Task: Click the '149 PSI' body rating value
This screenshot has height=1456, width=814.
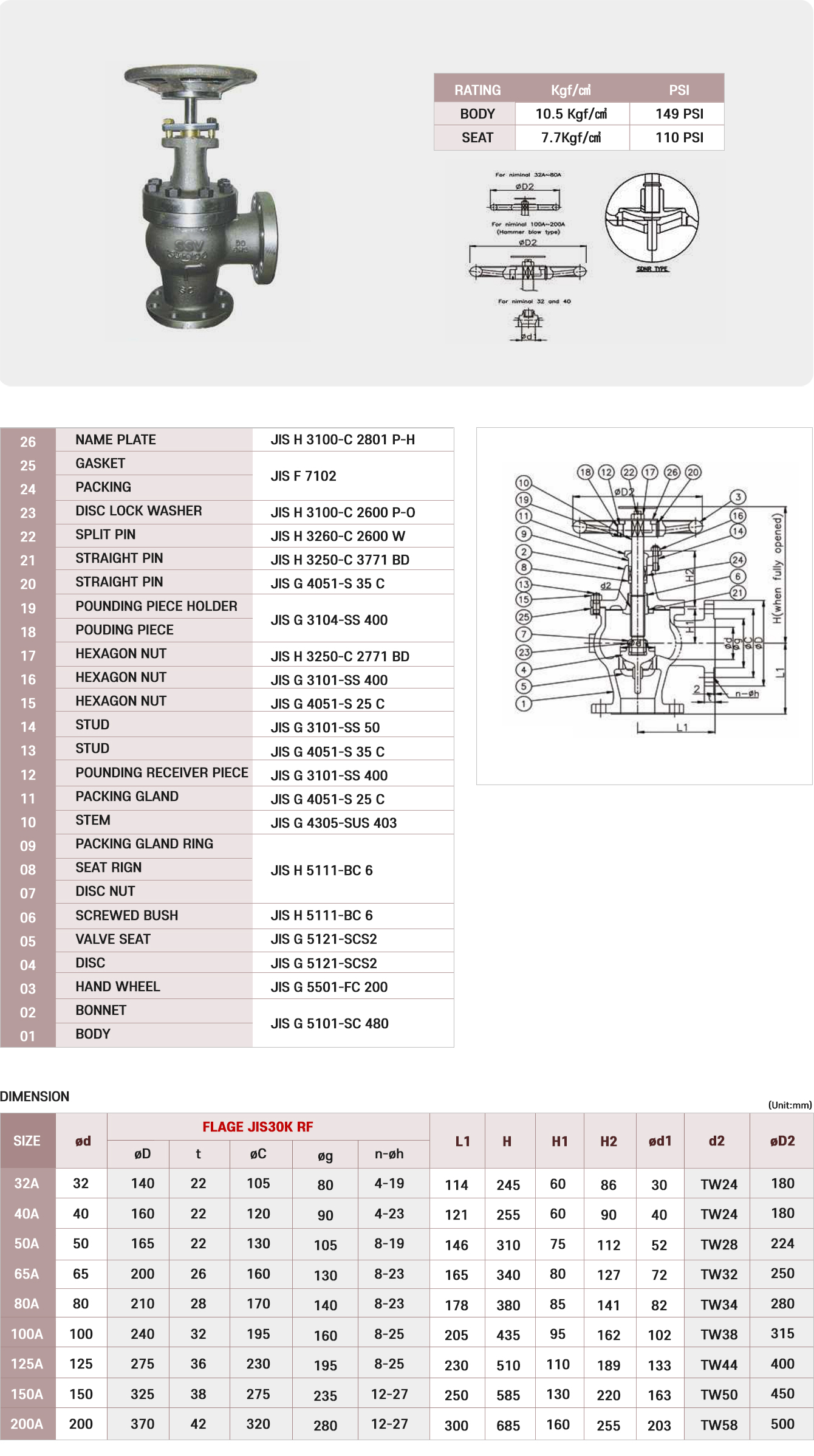Action: 679,114
